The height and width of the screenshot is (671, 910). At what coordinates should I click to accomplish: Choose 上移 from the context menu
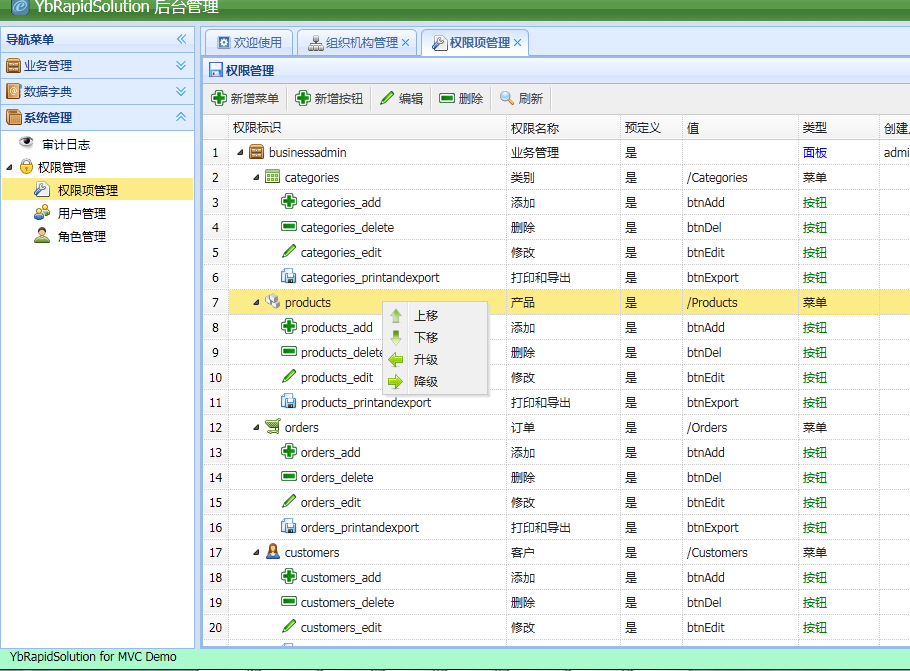click(x=435, y=316)
